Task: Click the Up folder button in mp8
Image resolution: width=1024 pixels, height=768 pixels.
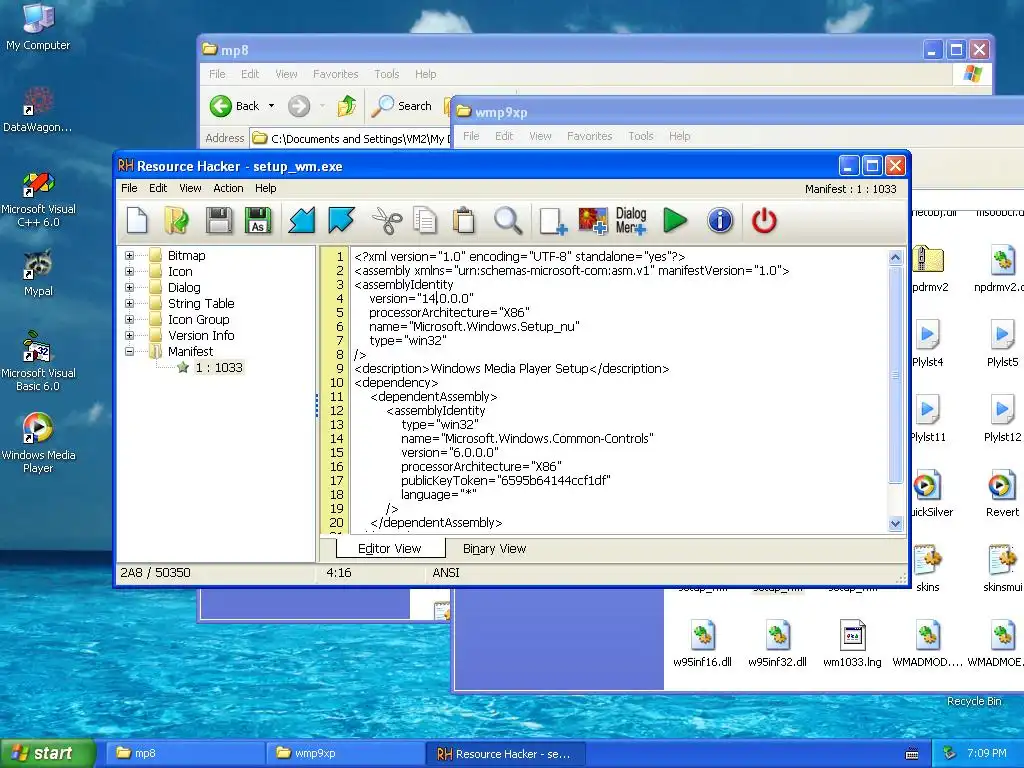Action: [x=346, y=106]
